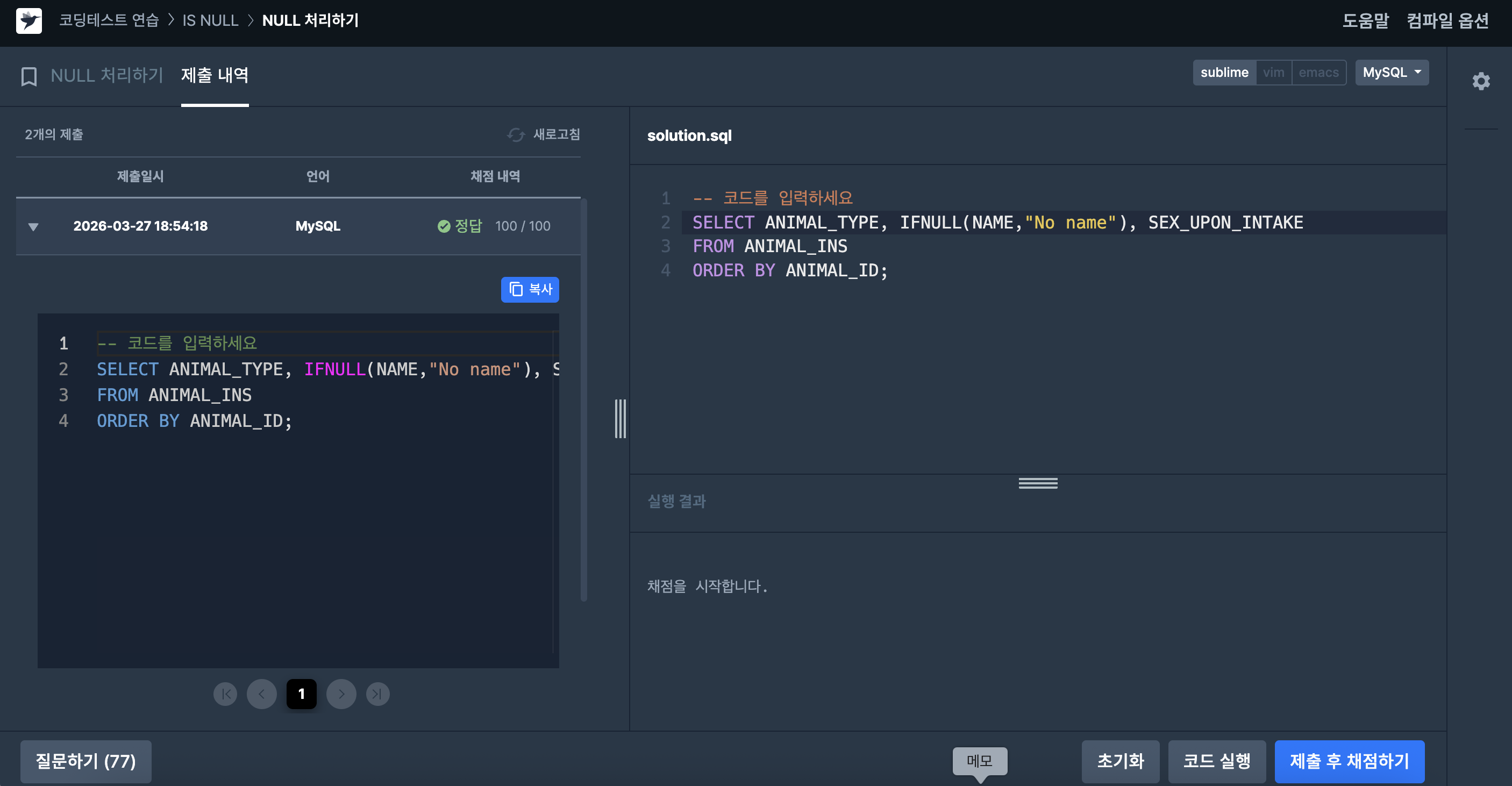Click the Programmers bird logo icon
This screenshot has height=786, width=1512.
click(28, 20)
